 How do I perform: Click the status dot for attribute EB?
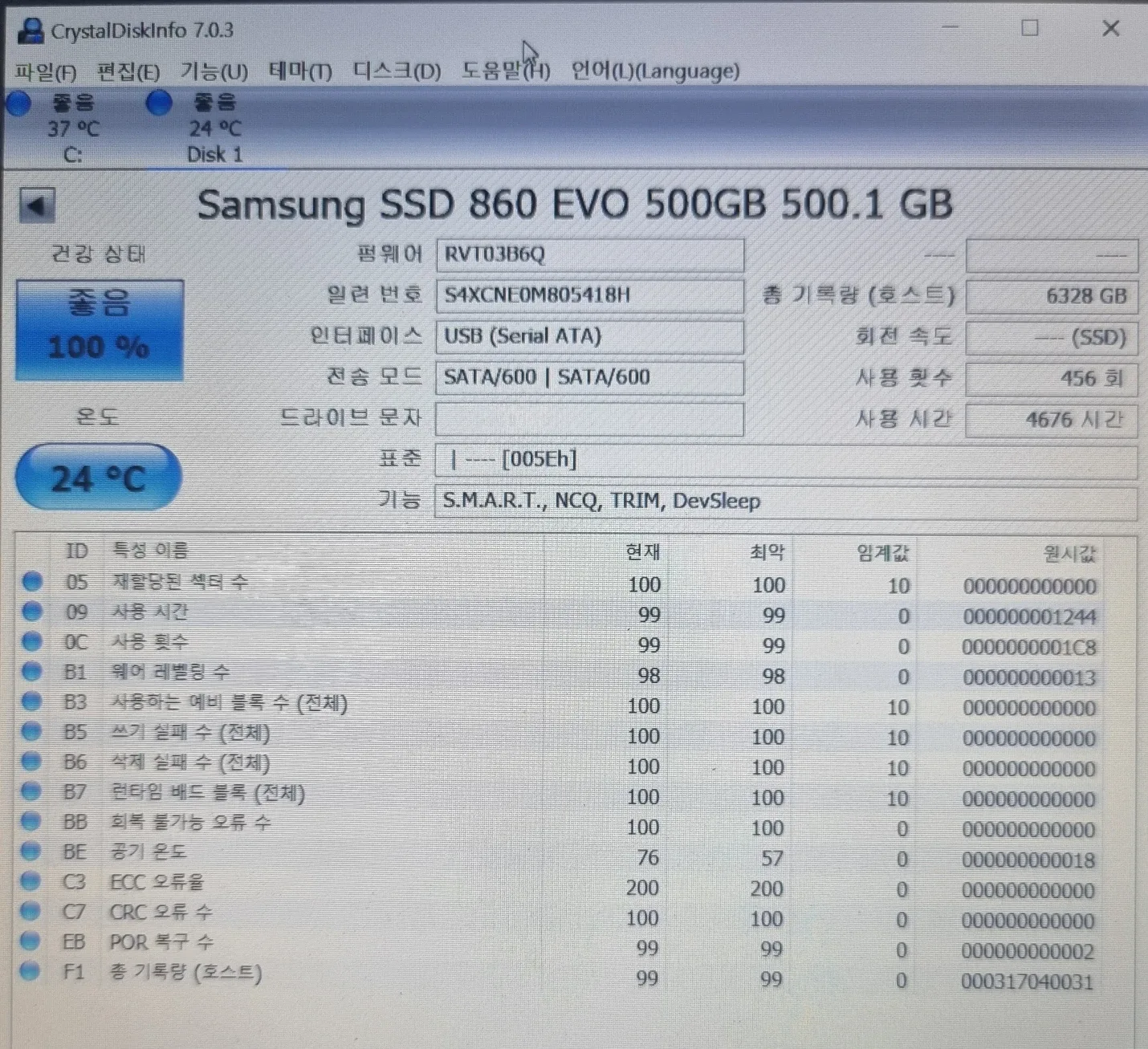[x=31, y=941]
